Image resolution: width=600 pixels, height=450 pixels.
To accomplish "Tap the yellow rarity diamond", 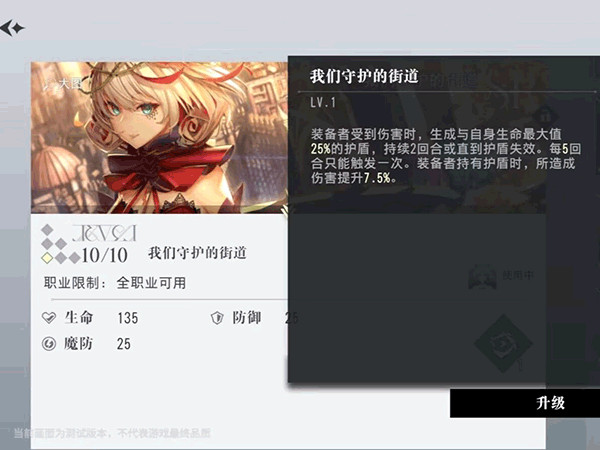I will coord(47,258).
